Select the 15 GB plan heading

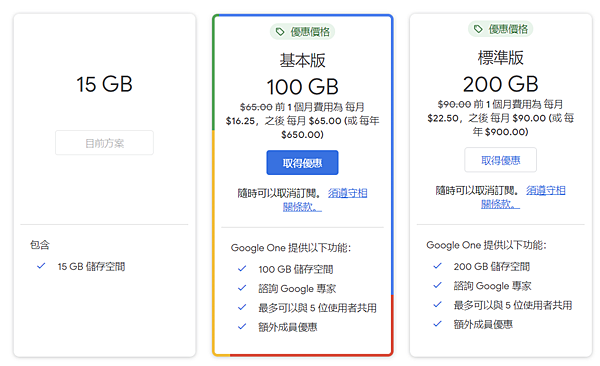[x=104, y=84]
